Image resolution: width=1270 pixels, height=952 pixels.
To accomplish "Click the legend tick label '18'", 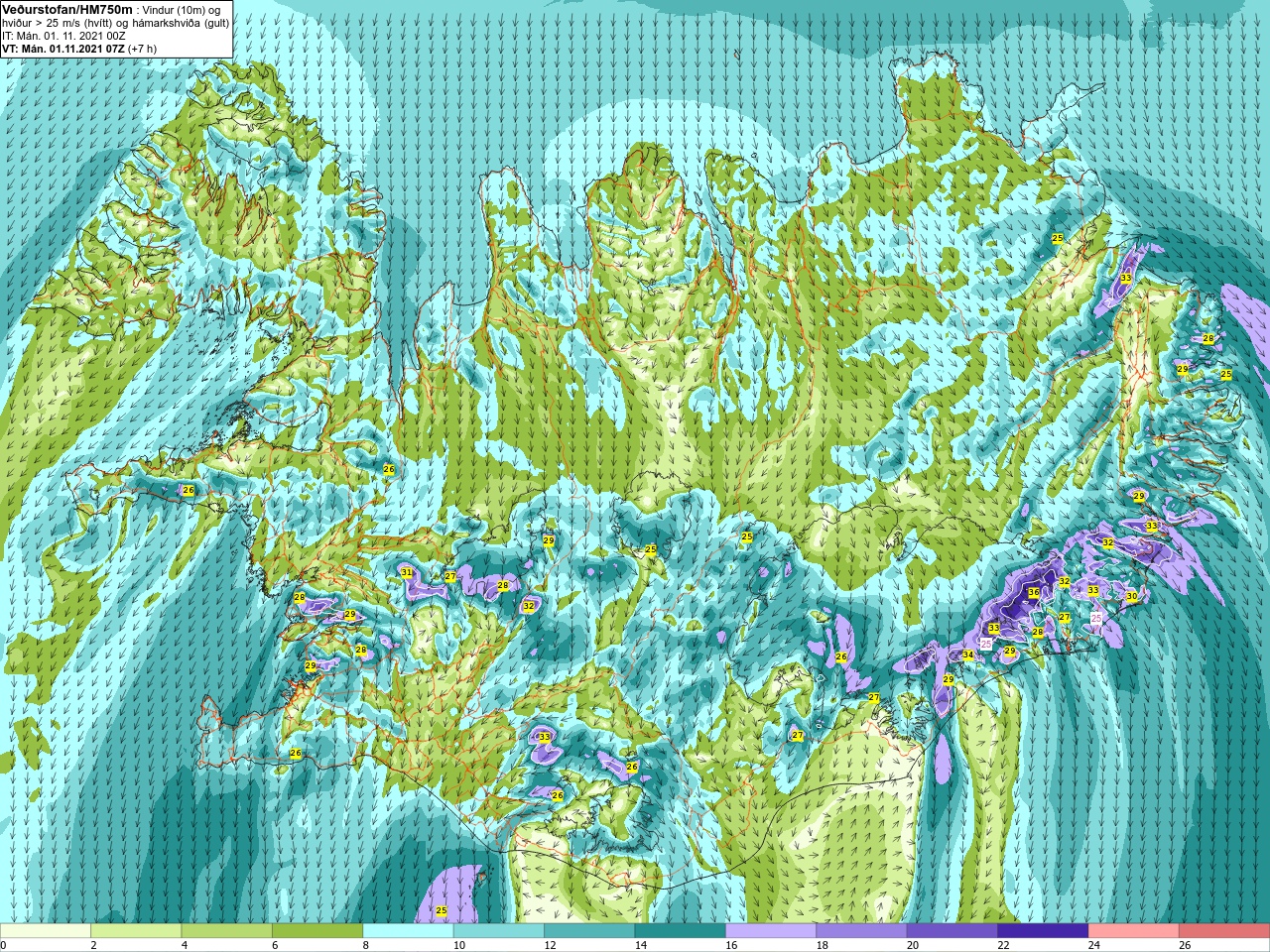I will 823,945.
